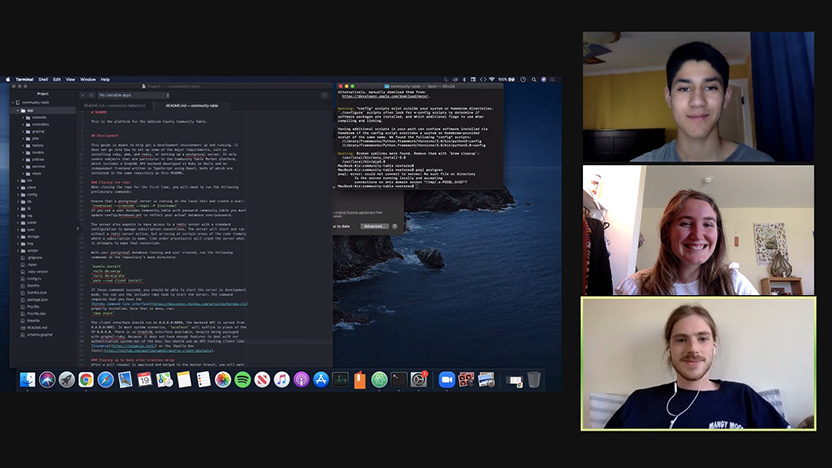Screen dimensions: 832x468
Task: Collapse the app folder in tree
Action: [x=16, y=110]
